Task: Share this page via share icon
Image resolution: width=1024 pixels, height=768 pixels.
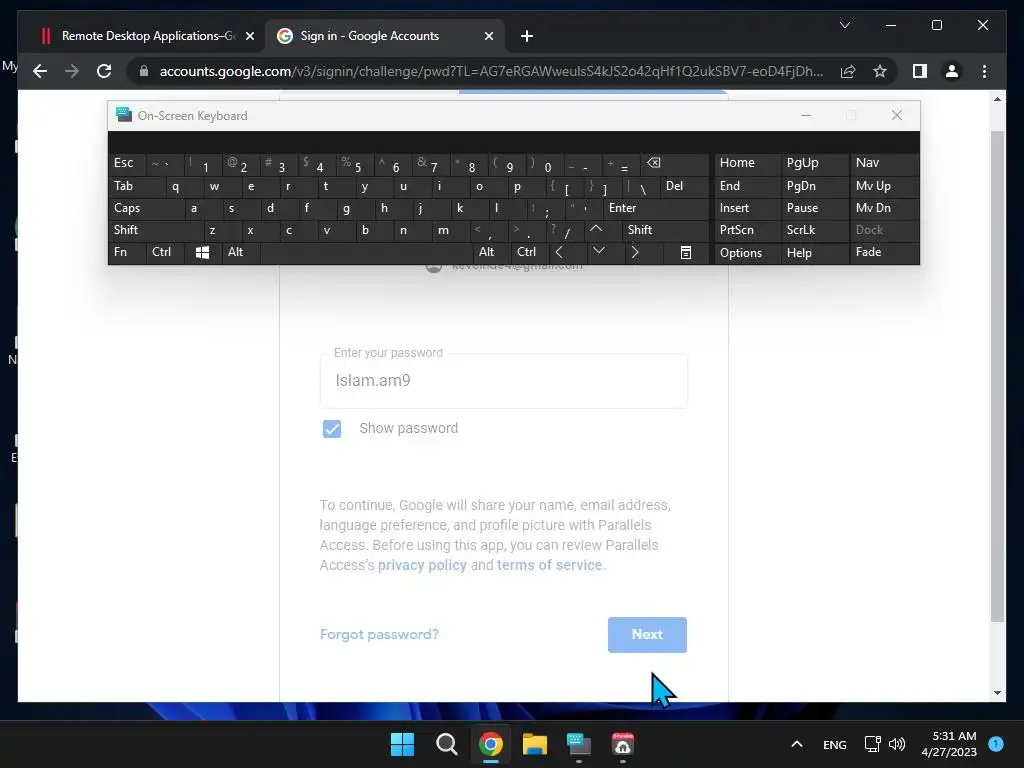Action: click(848, 71)
